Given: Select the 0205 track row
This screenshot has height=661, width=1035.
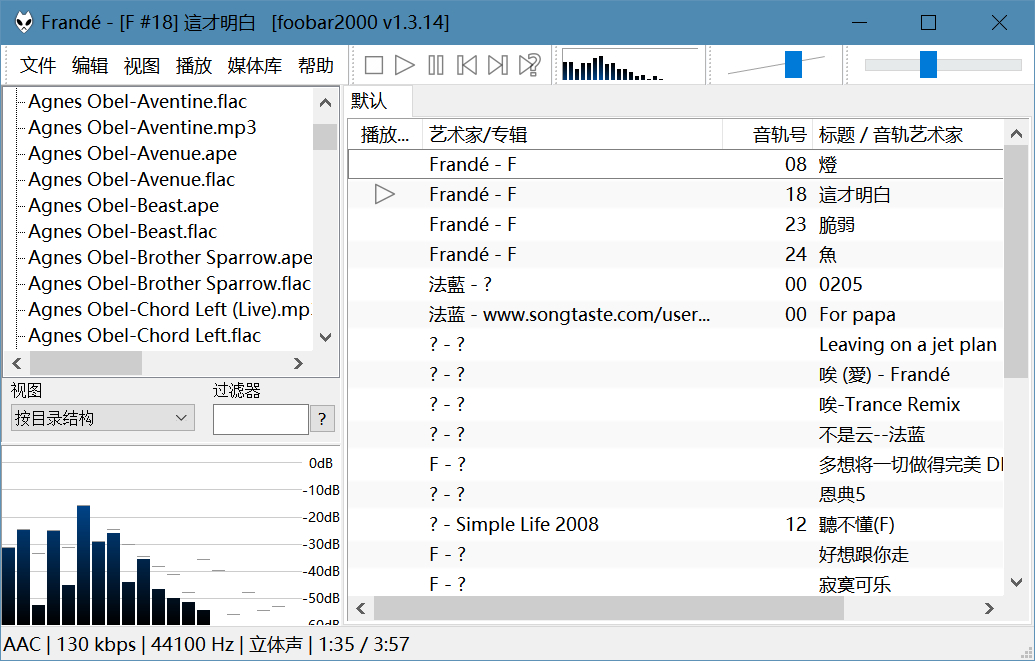Looking at the screenshot, I should 675,284.
